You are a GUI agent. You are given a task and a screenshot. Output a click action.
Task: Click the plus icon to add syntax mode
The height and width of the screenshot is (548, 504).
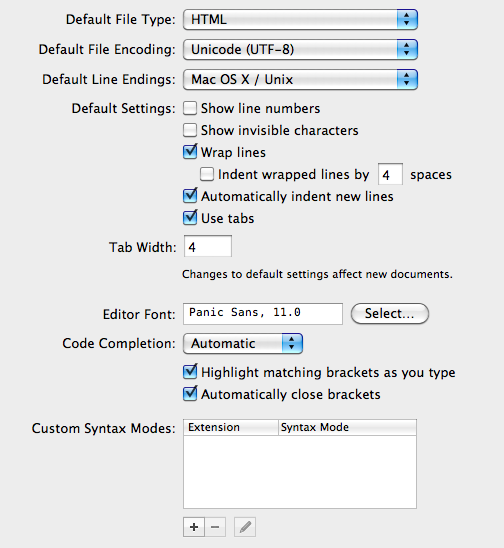point(194,527)
